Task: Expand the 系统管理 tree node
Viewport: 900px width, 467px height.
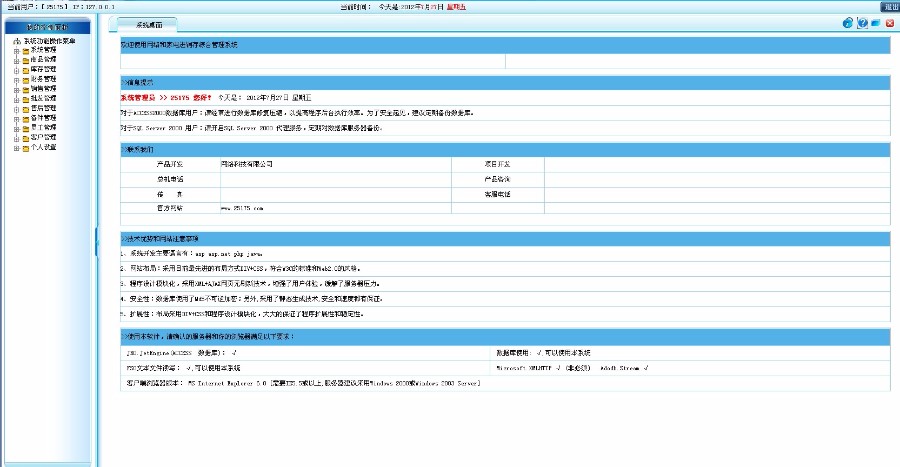Action: (17, 51)
